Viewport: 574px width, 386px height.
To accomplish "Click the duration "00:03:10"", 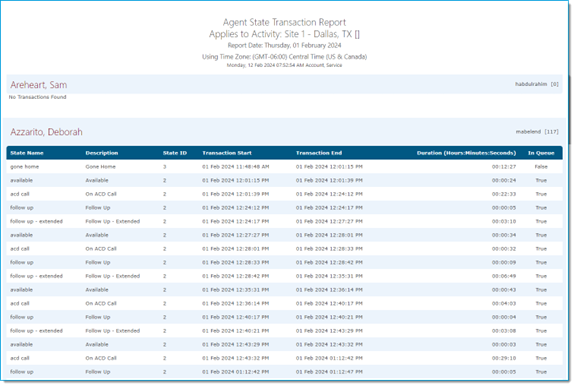I will (504, 222).
